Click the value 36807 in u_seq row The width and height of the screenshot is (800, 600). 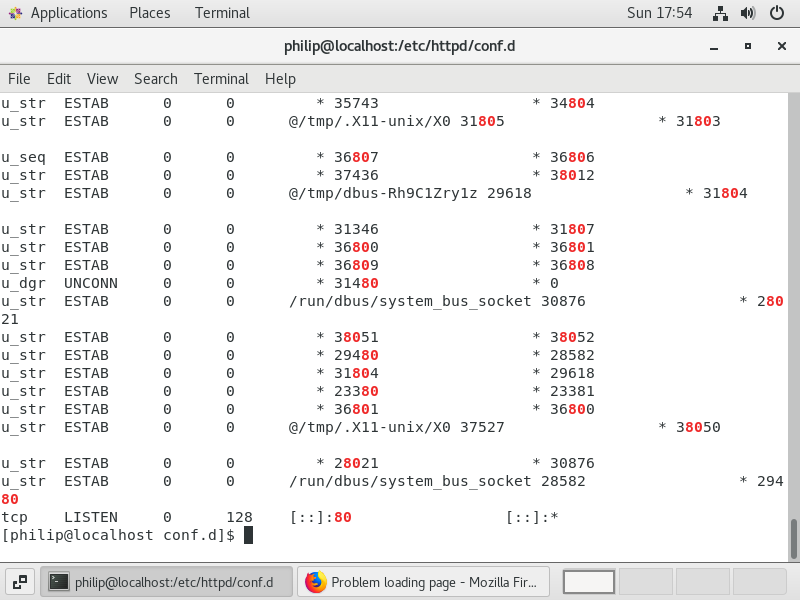tap(356, 157)
